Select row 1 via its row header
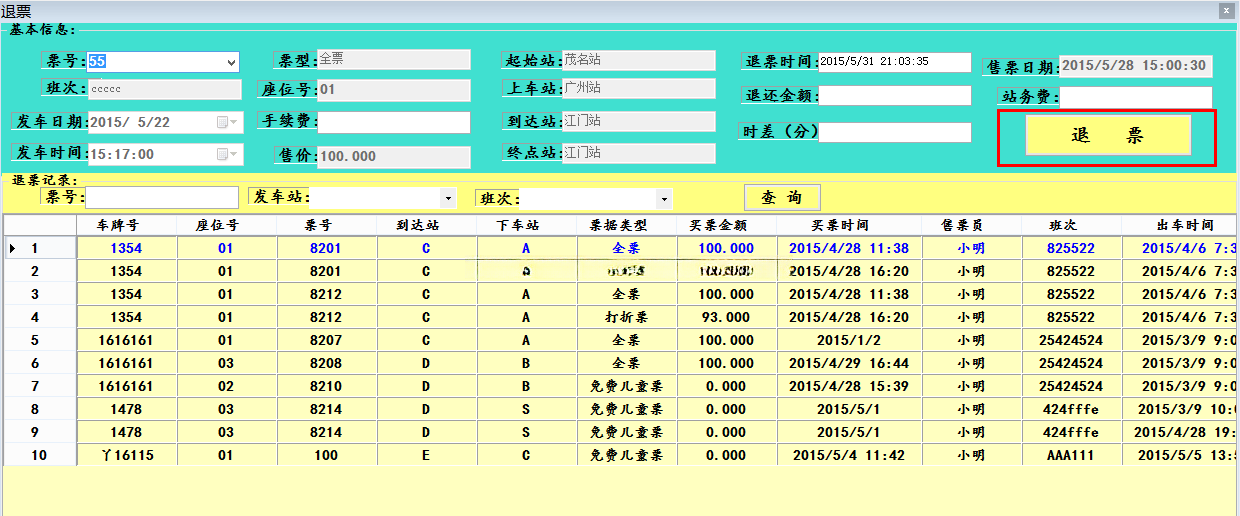Image resolution: width=1240 pixels, height=516 pixels. [x=40, y=248]
